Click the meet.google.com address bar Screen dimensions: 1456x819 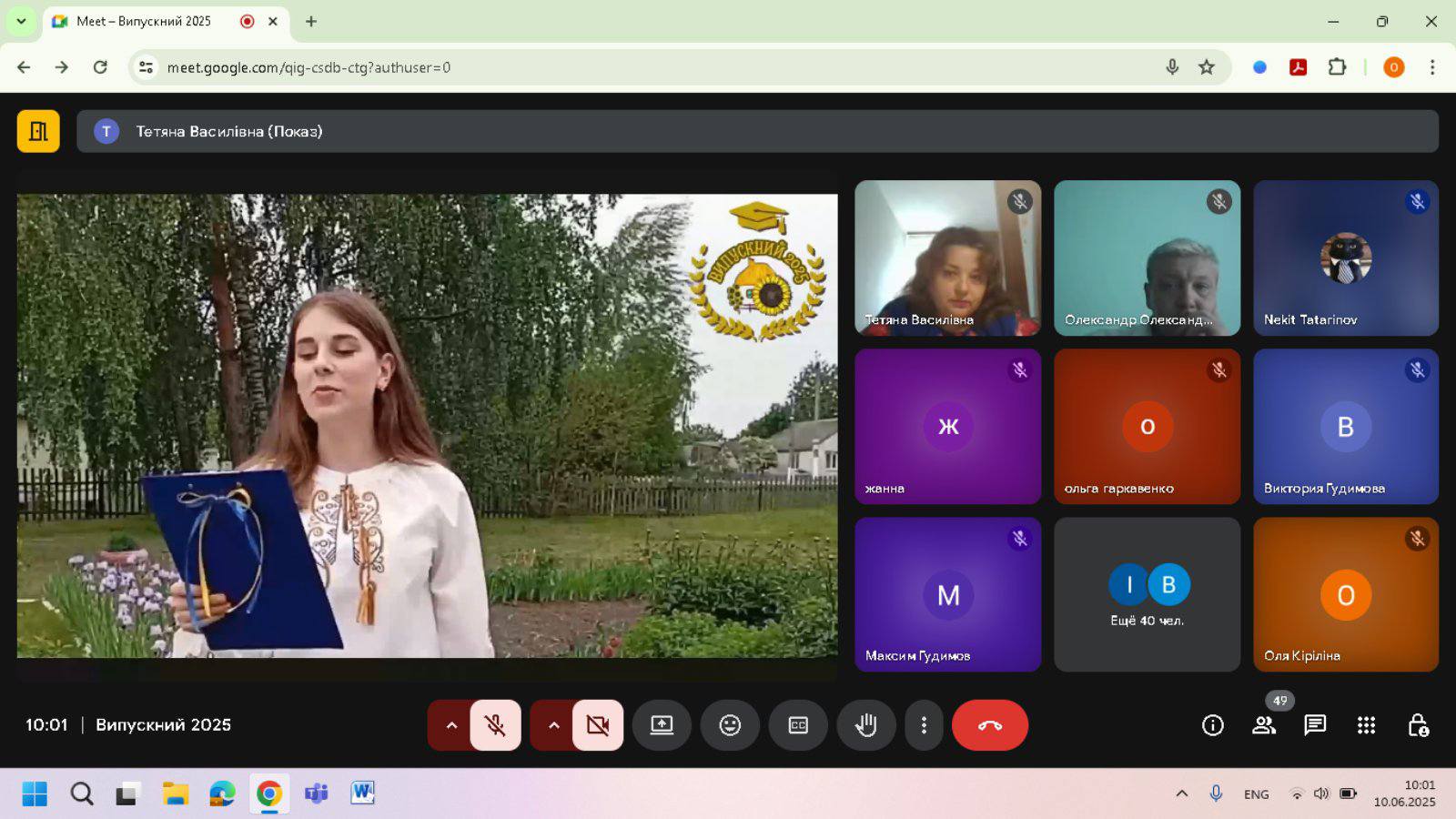click(x=637, y=67)
